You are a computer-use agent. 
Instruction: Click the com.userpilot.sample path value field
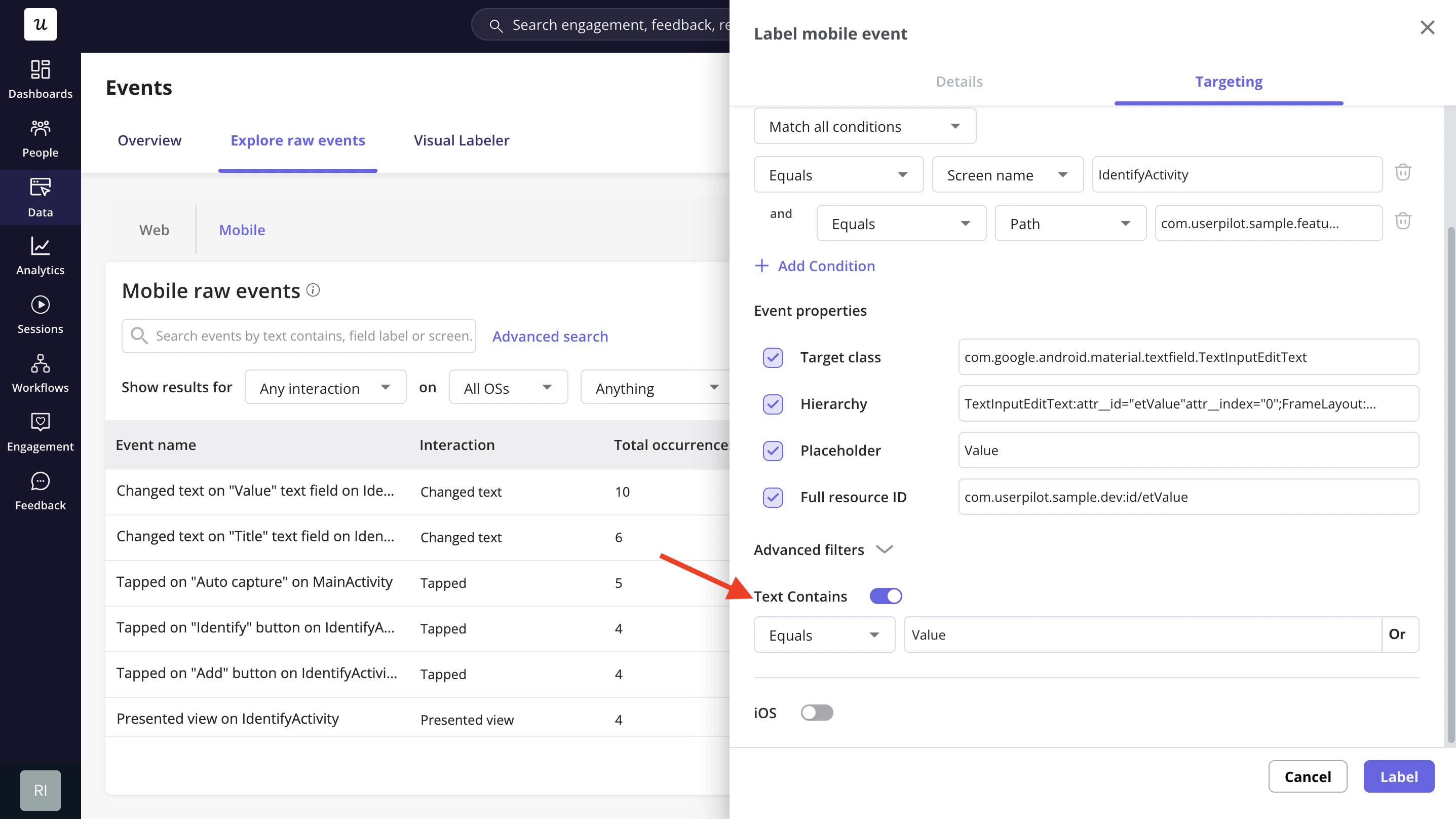coord(1269,224)
